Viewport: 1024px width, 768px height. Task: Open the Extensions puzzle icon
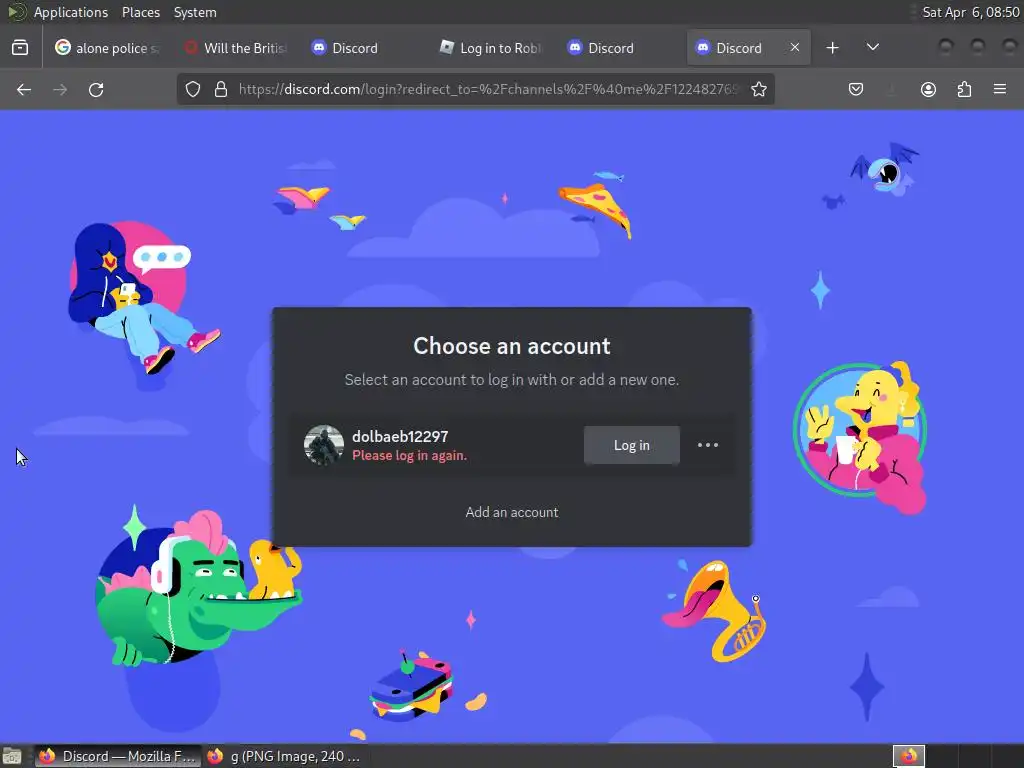tap(964, 89)
